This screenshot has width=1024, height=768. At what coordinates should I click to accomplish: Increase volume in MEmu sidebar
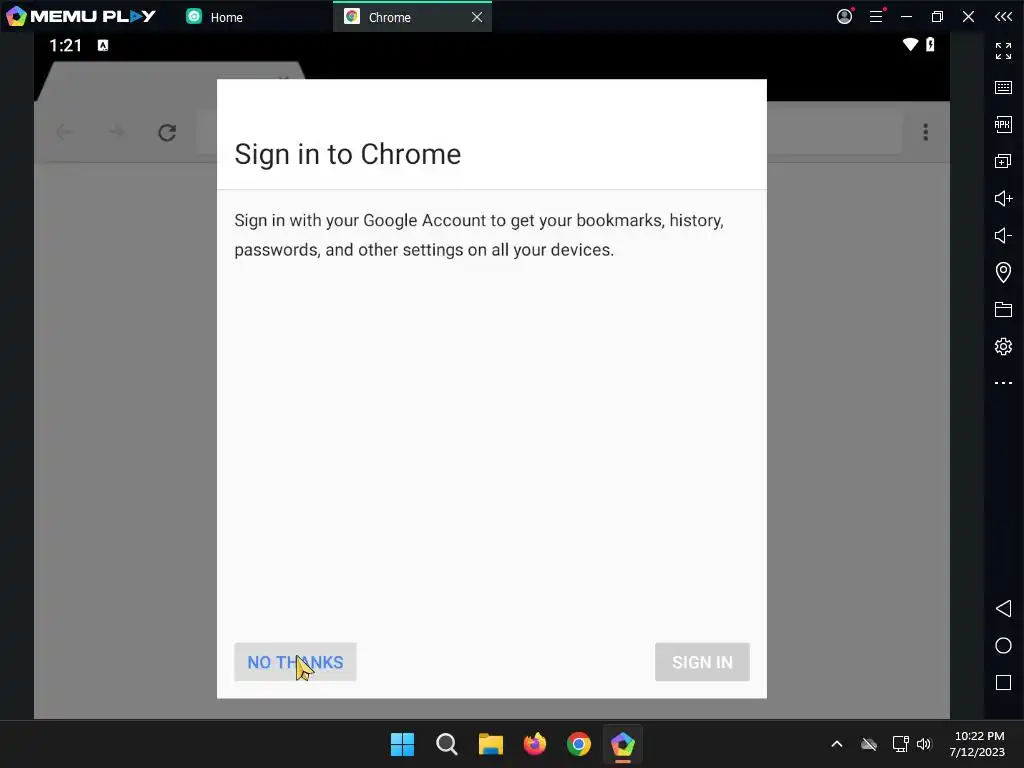pyautogui.click(x=1003, y=198)
